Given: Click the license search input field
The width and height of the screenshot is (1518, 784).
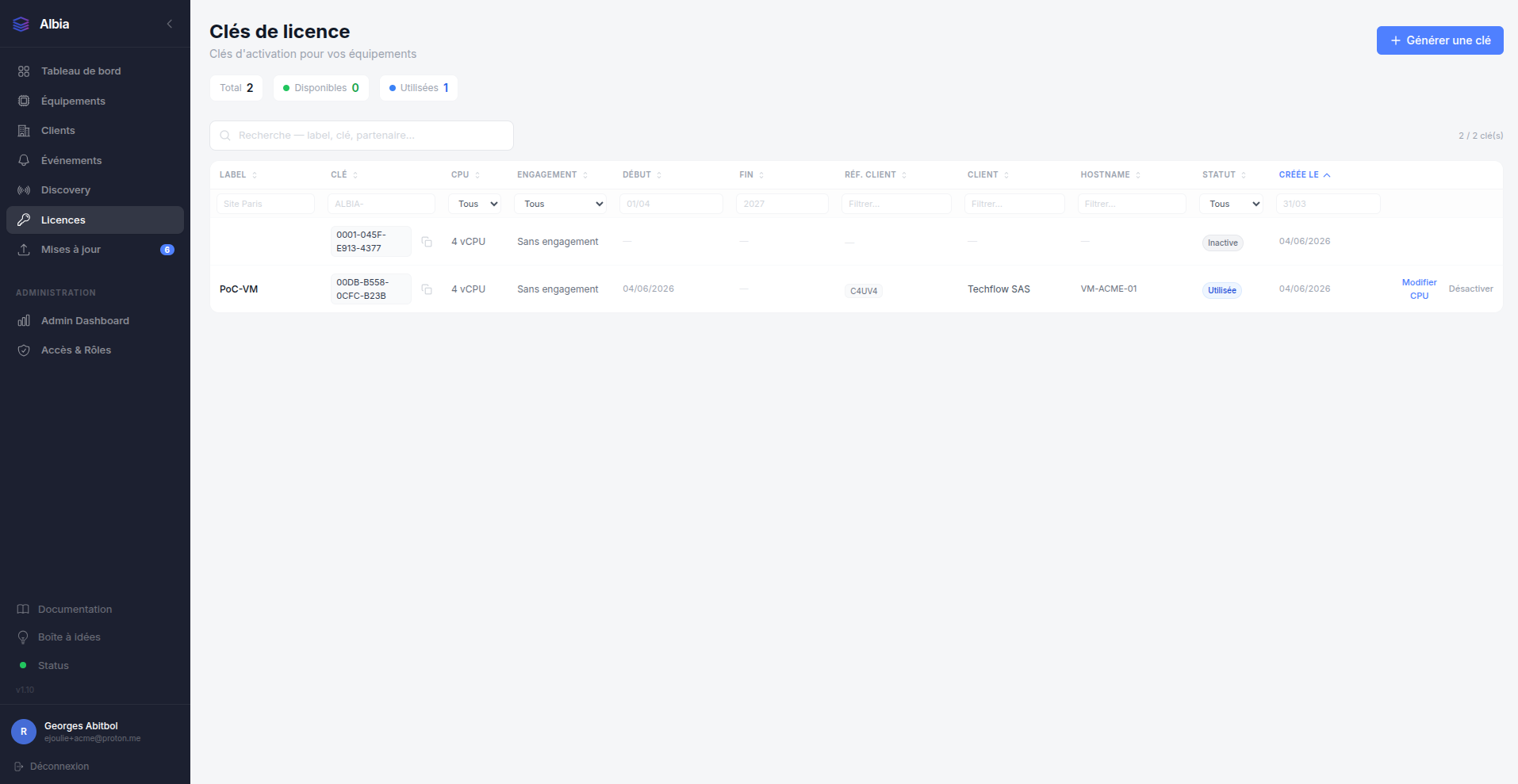Looking at the screenshot, I should [362, 136].
